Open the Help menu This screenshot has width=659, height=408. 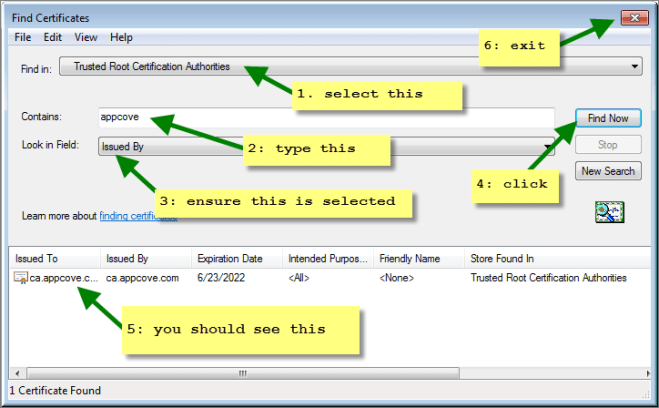121,37
